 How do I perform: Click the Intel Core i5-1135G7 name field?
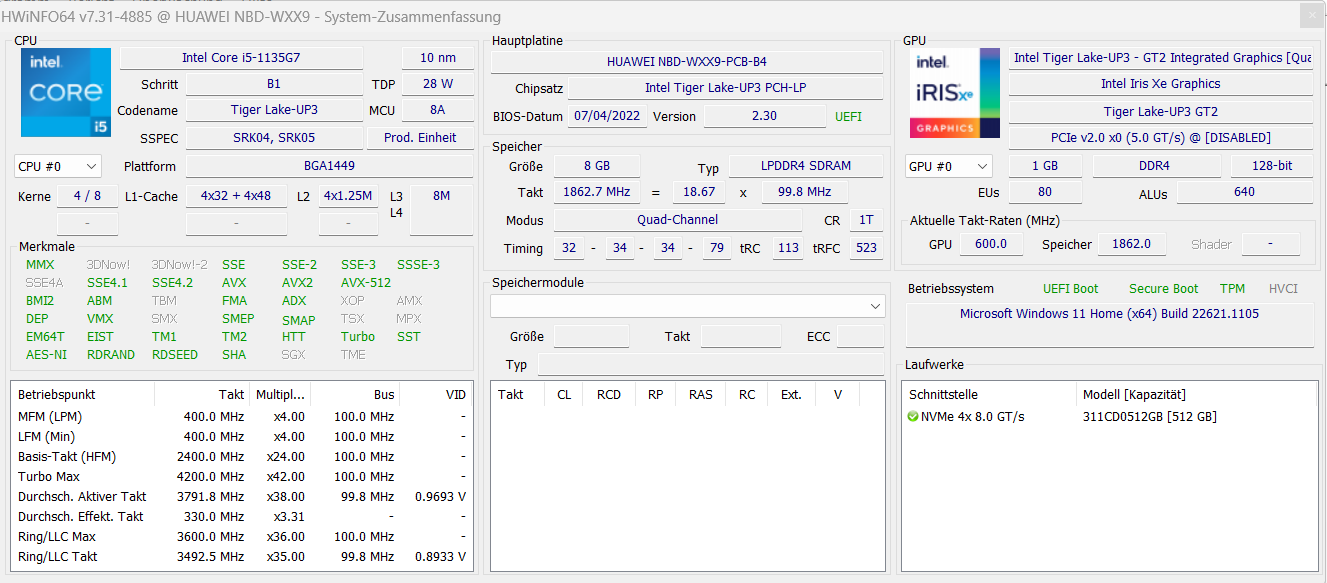tap(241, 58)
